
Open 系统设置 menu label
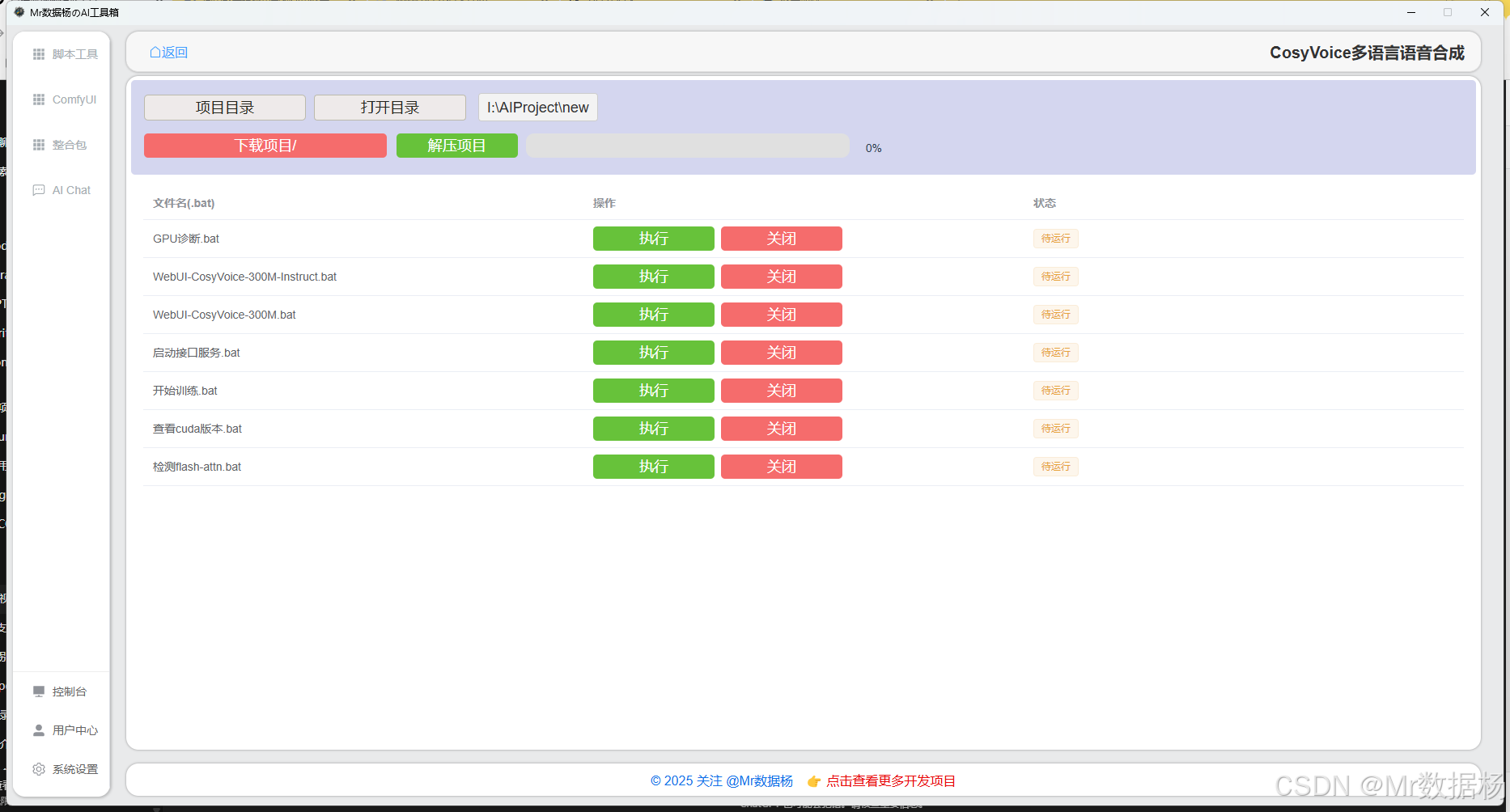75,769
